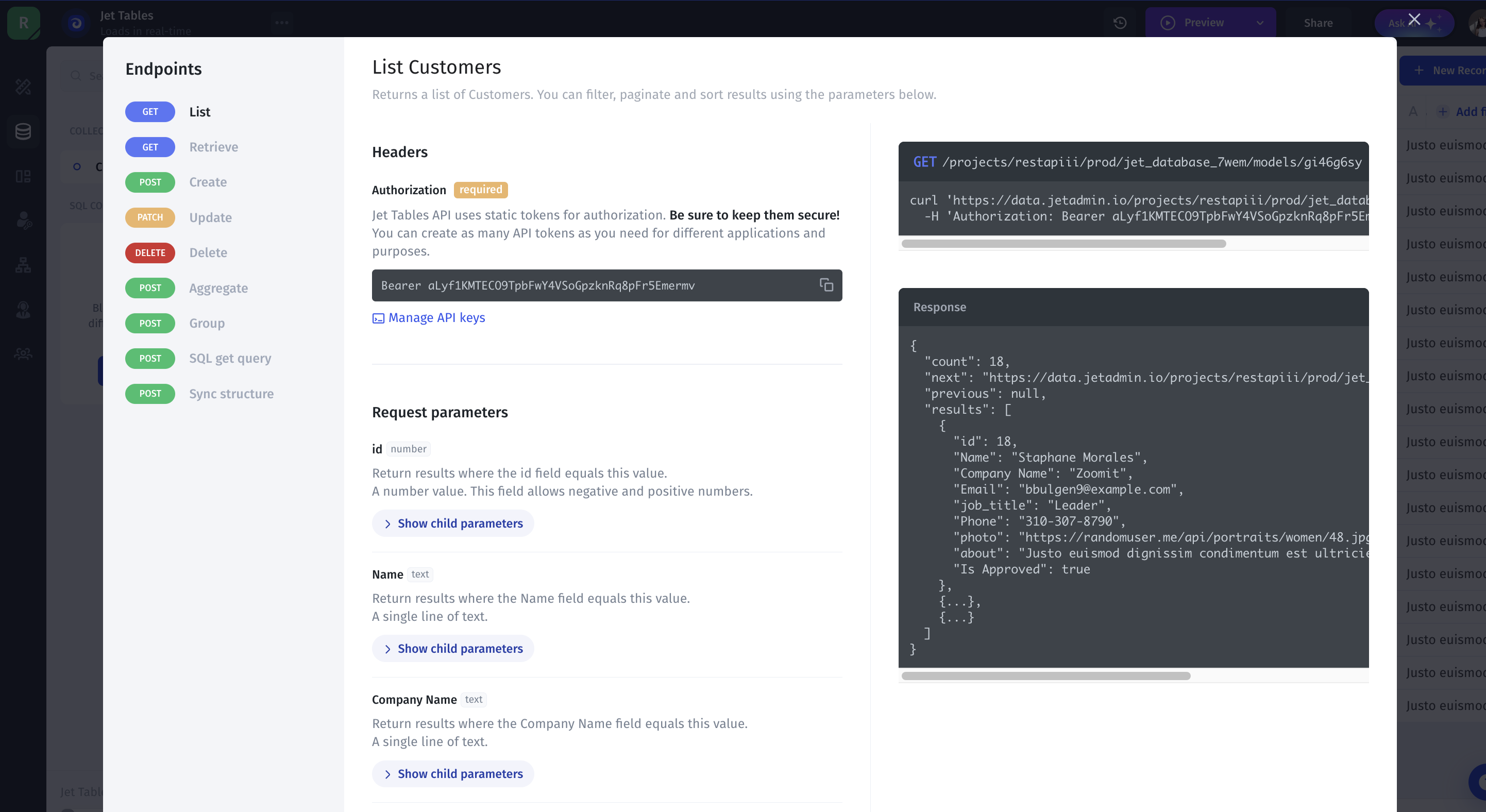Open the DELETE Delete endpoint
The height and width of the screenshot is (812, 1486).
coord(208,252)
